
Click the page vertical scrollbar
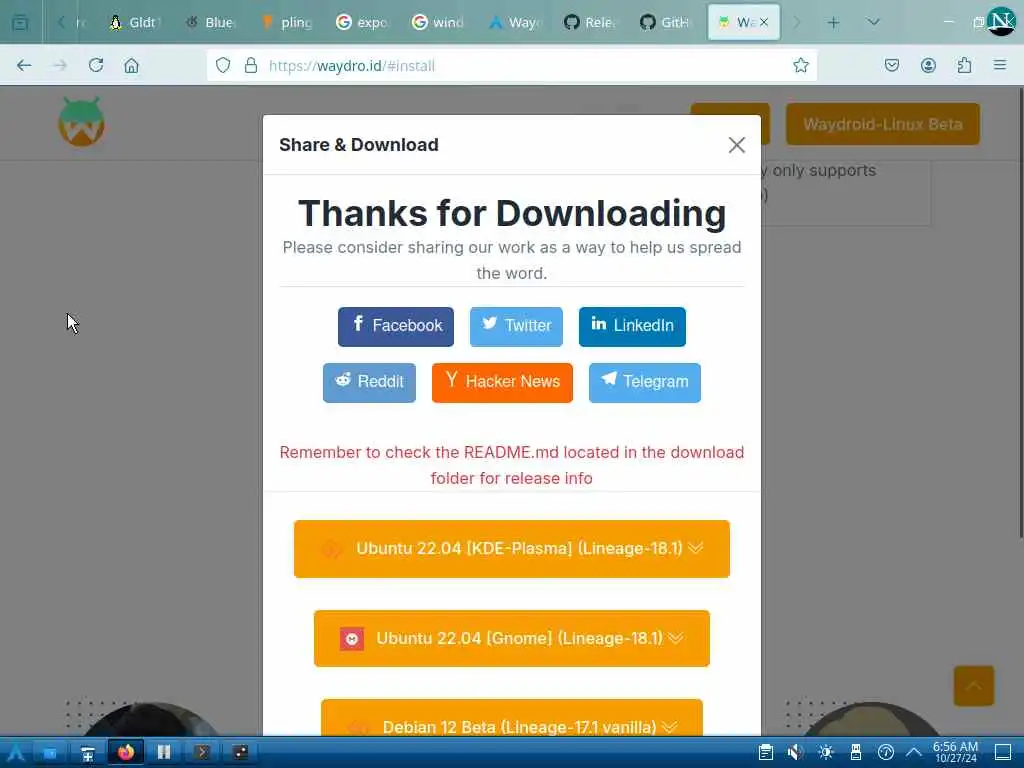(x=1020, y=313)
